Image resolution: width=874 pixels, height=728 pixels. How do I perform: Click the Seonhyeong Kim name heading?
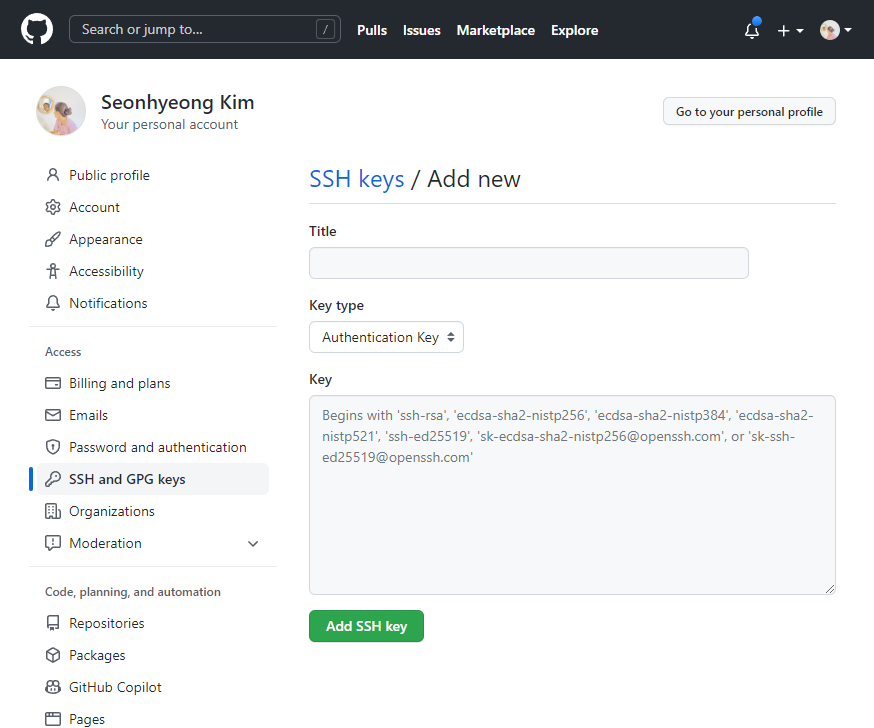[x=177, y=103]
